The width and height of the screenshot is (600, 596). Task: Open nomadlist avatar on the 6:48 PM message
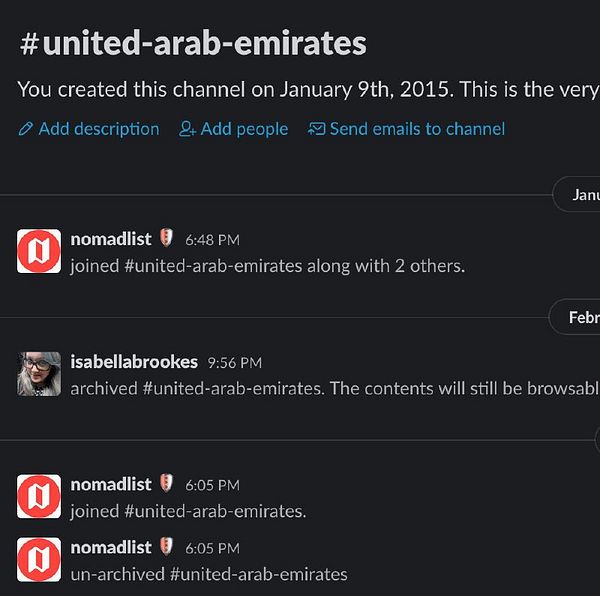click(40, 251)
